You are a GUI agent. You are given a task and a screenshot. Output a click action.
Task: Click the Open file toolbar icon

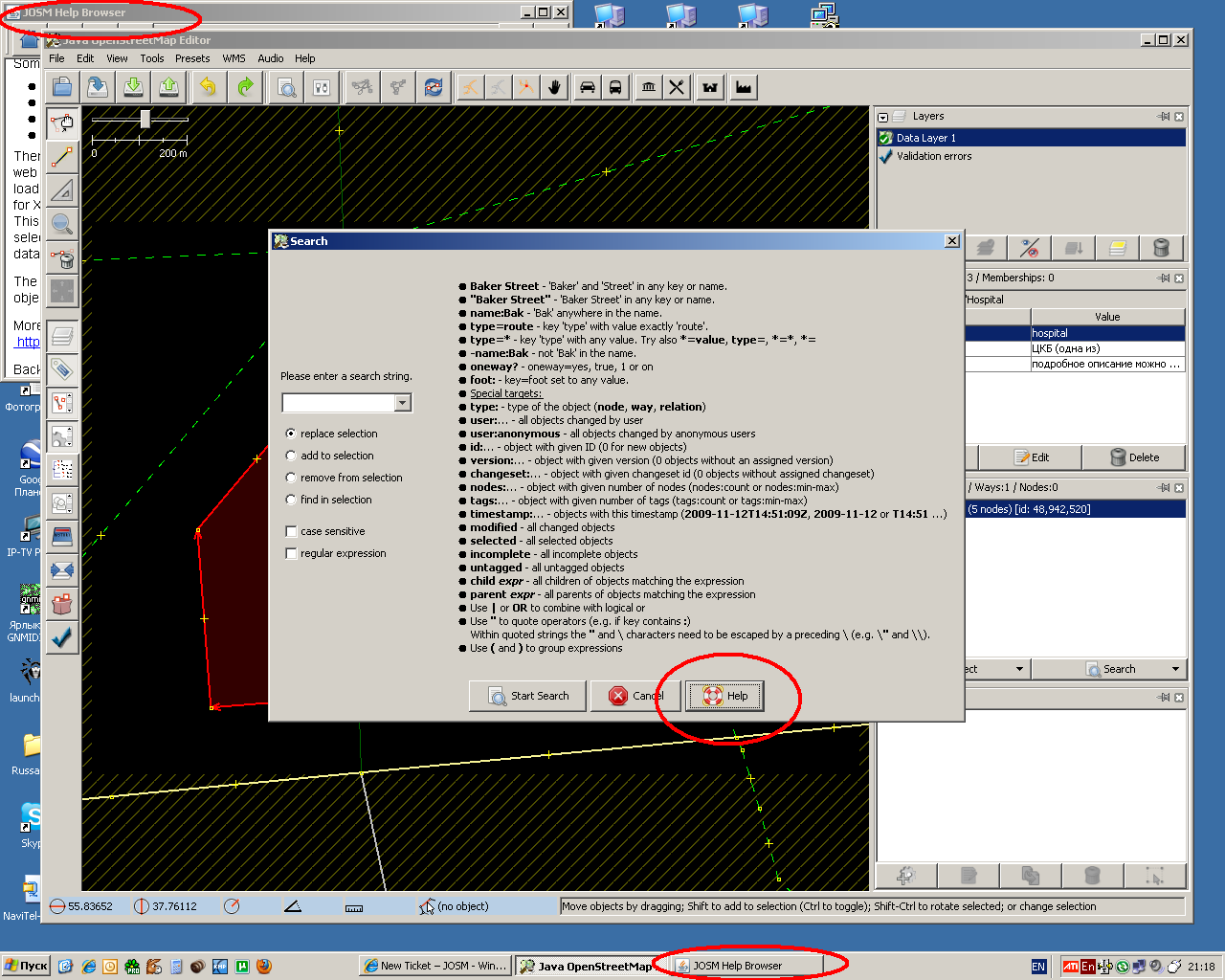click(62, 87)
